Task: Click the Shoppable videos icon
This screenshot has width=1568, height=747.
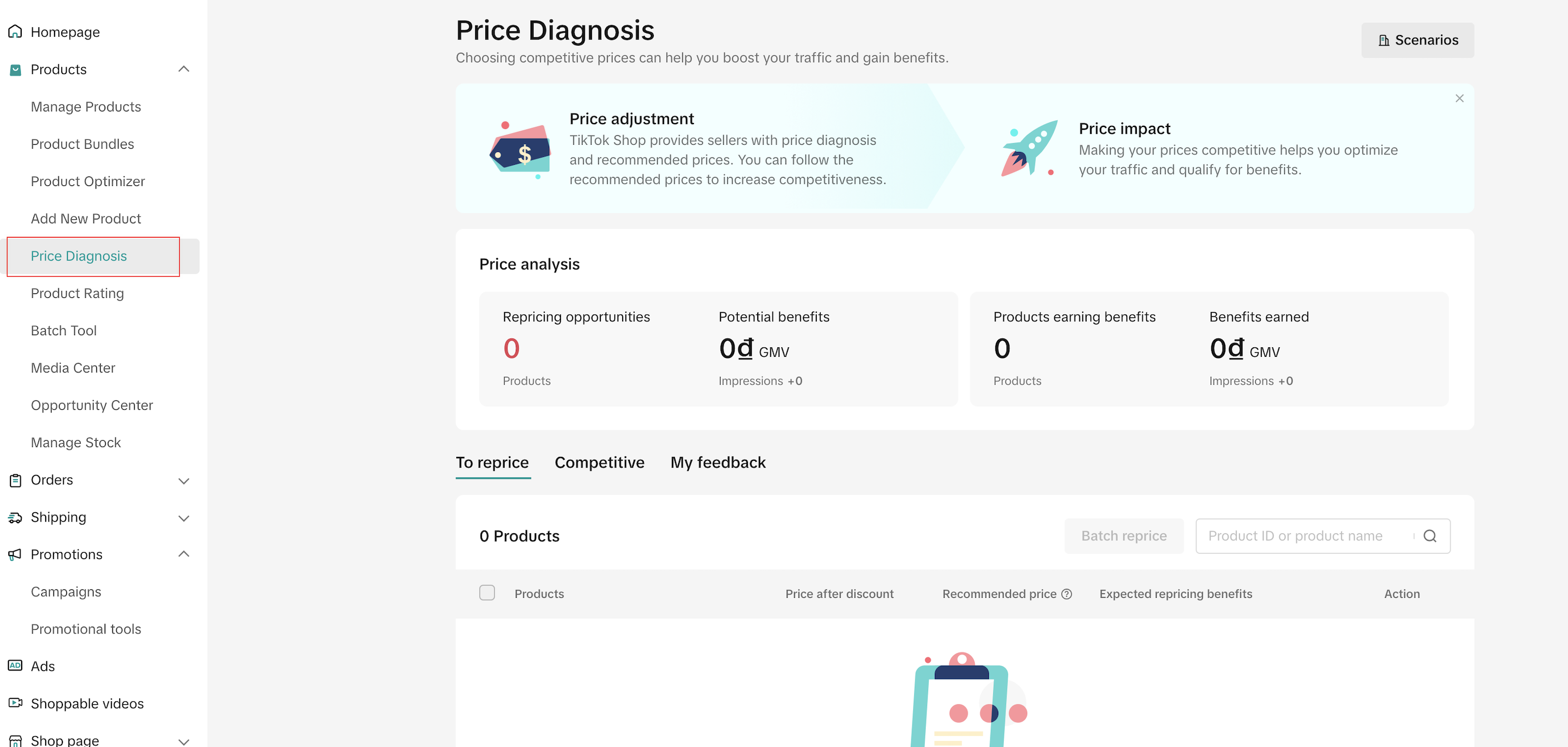Action: coord(15,703)
